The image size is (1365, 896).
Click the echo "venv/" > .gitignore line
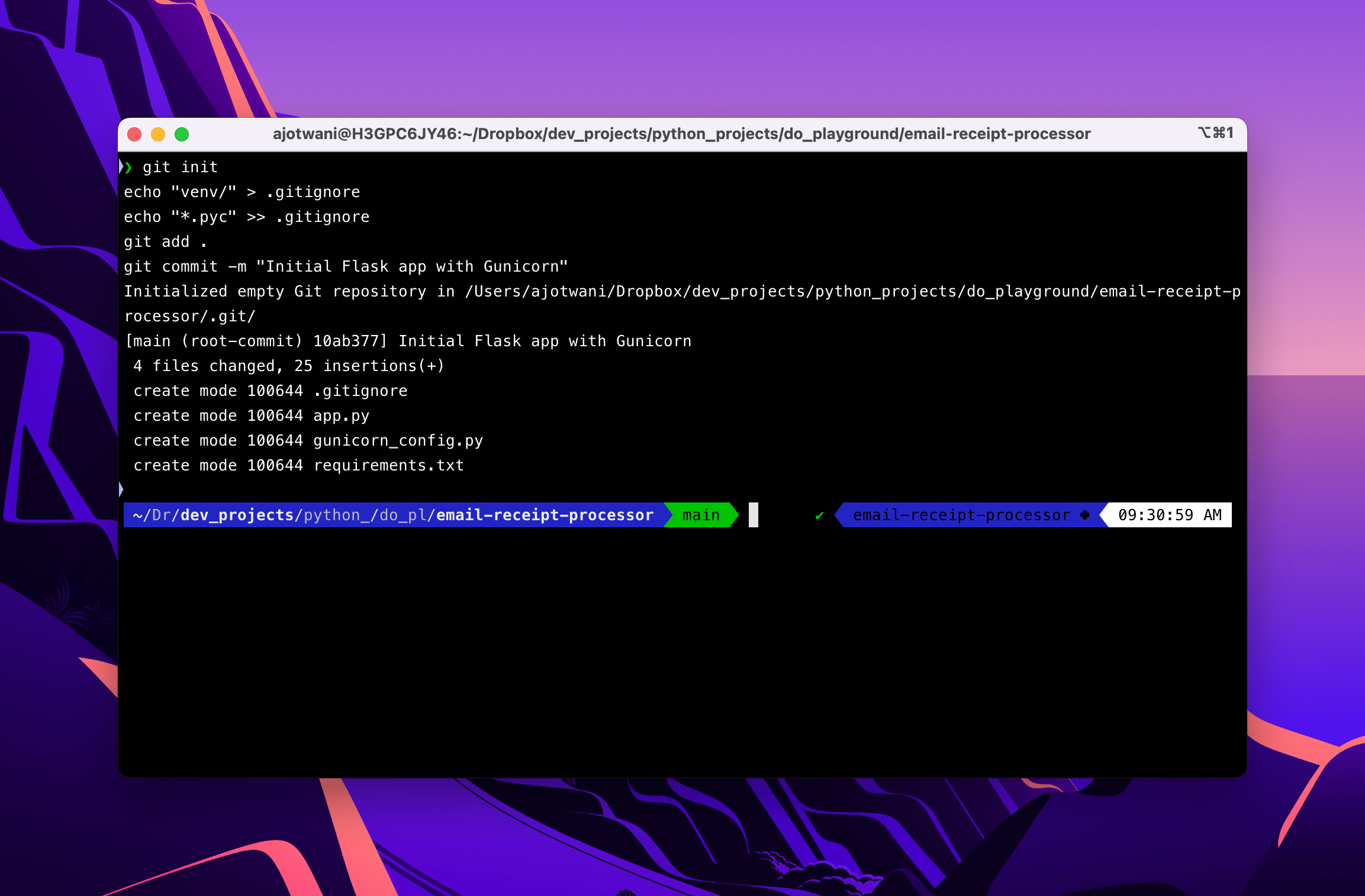[x=242, y=192]
